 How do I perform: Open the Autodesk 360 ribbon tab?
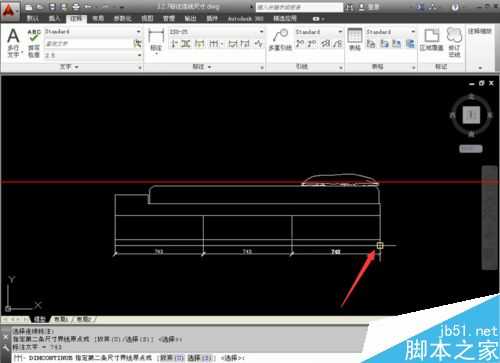point(246,19)
